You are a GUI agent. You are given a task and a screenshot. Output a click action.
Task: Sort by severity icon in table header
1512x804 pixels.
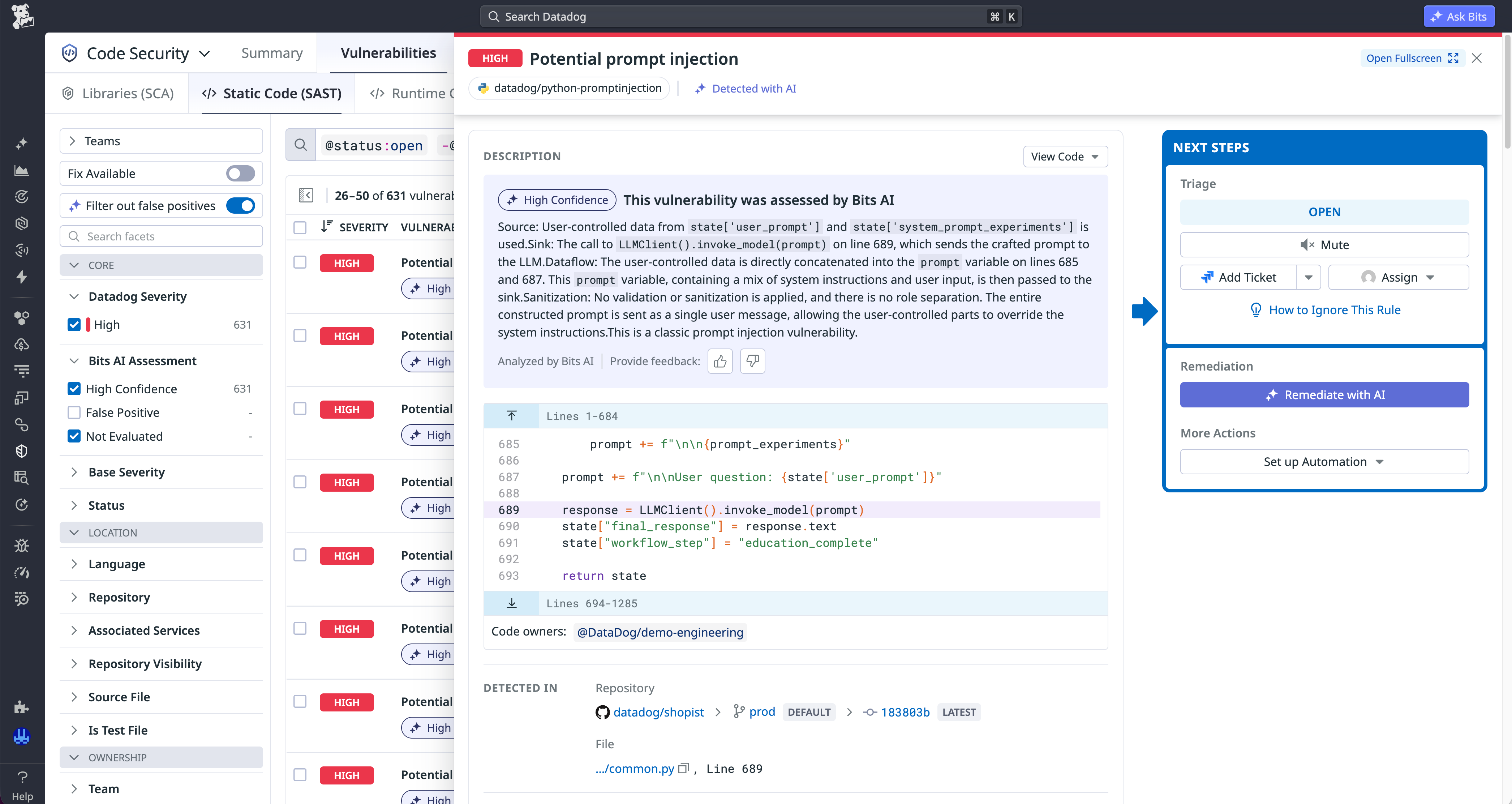(x=326, y=227)
